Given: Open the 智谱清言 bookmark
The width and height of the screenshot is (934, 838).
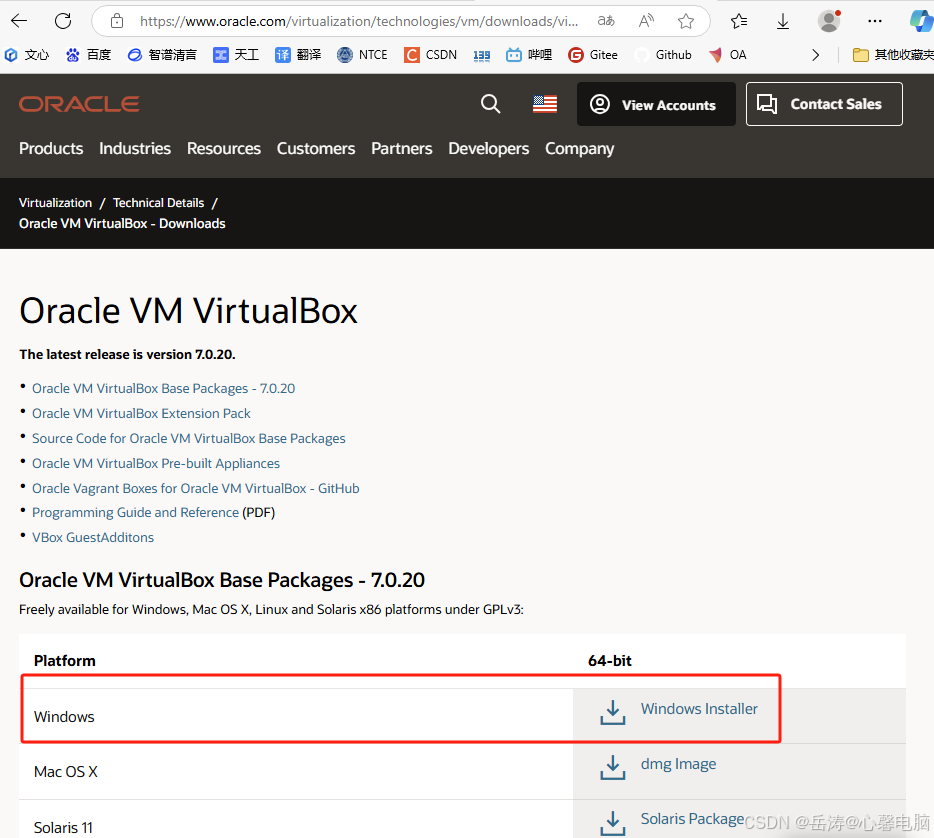Looking at the screenshot, I should click(x=162, y=55).
